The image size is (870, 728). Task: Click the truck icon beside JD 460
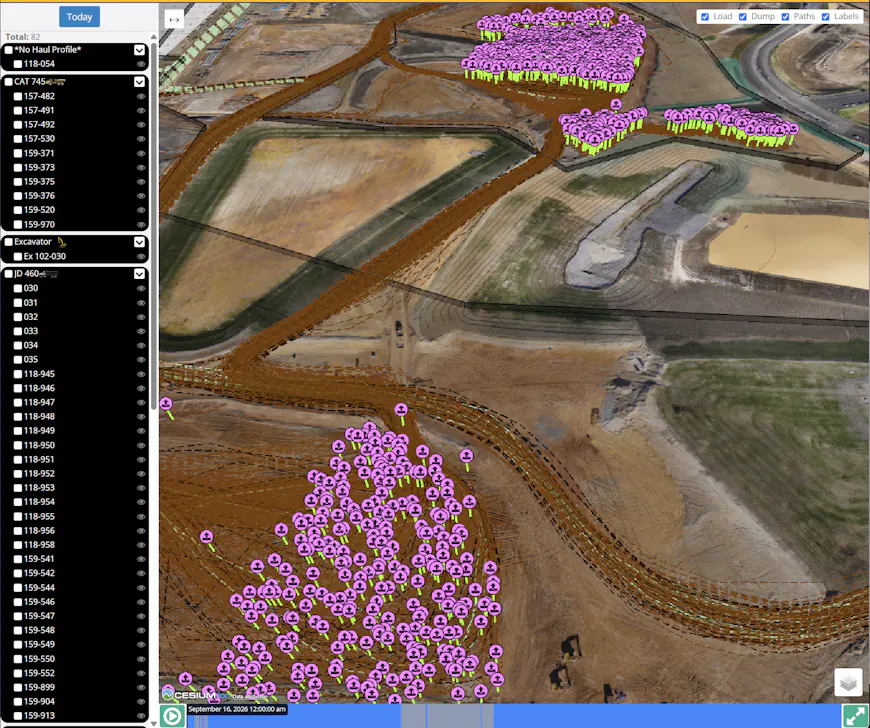(49, 274)
